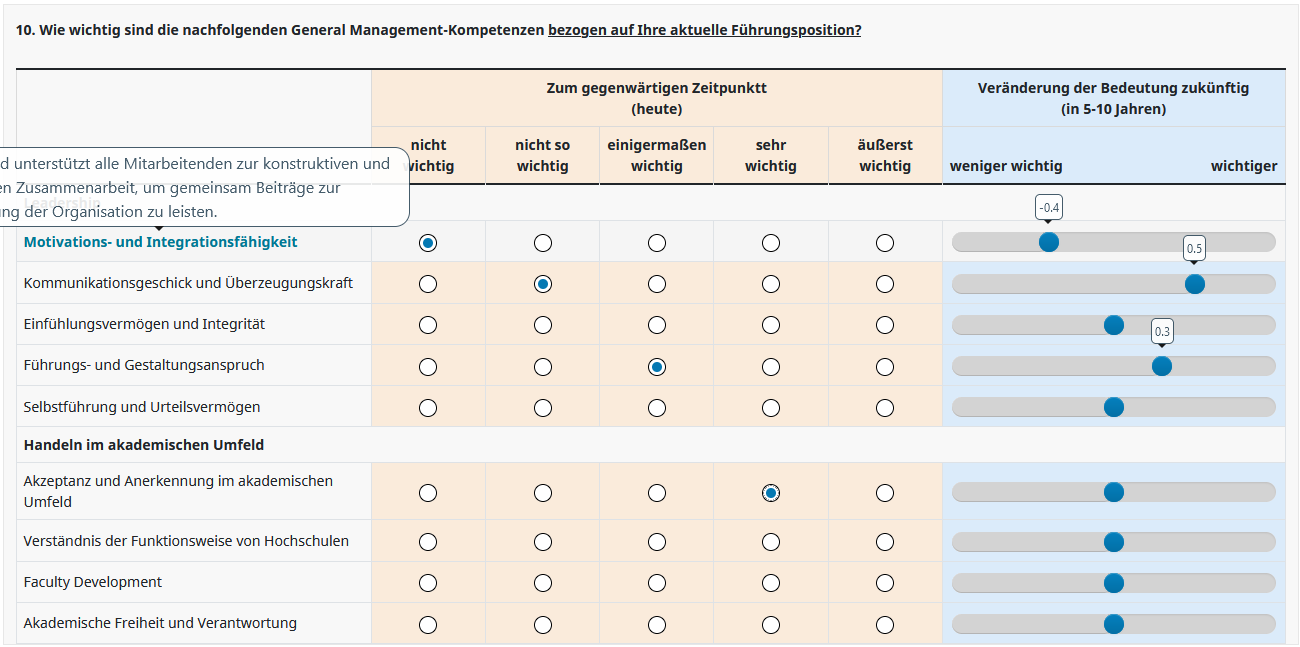Click the Motivations- und Integrationsfähigkeit slider handle
The width and height of the screenshot is (1300, 647).
(x=1049, y=242)
